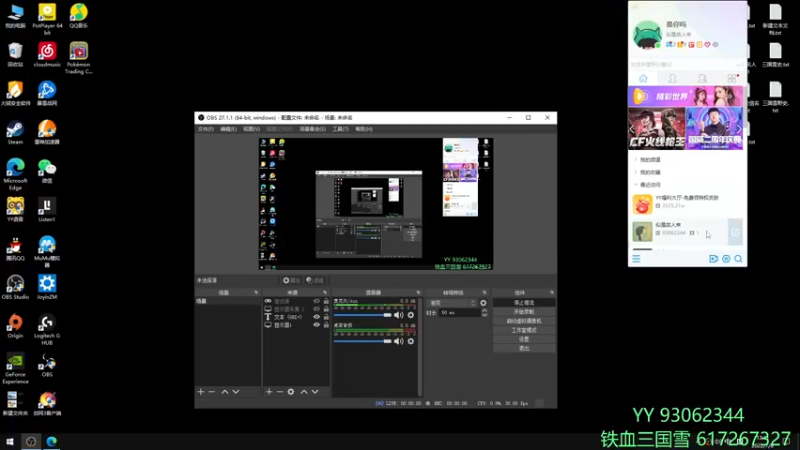The height and width of the screenshot is (450, 800).
Task: Open 设置 from OBS Controls panel
Action: (524, 339)
